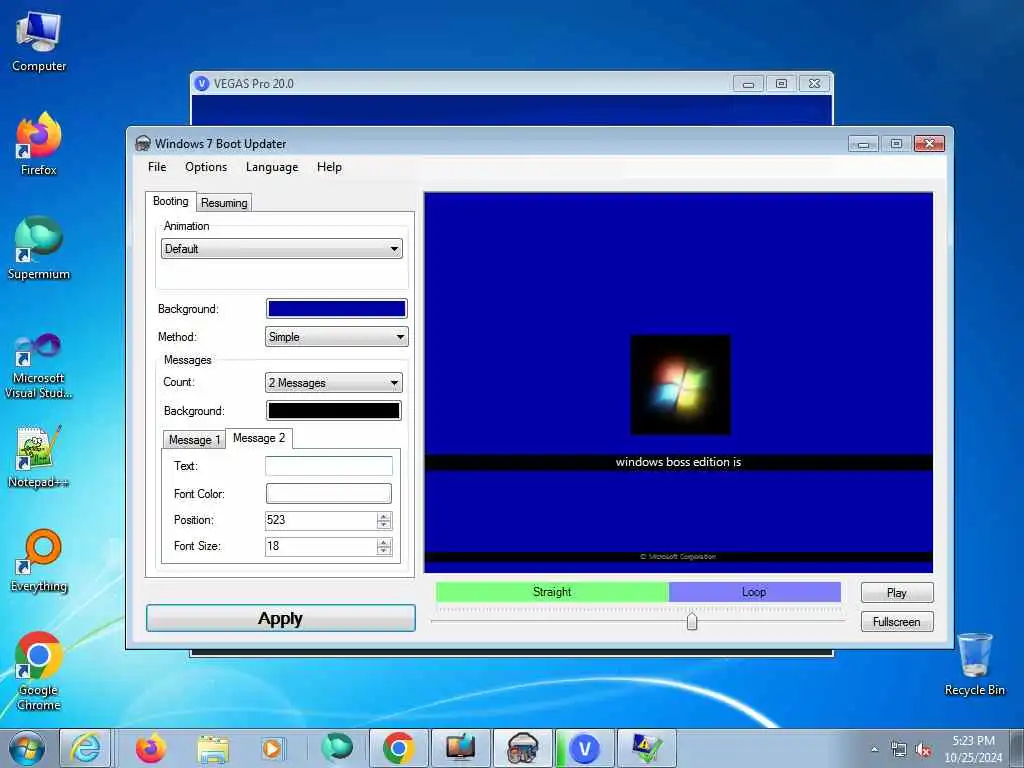Click the taskbar icon with warning checkmark

click(x=647, y=748)
